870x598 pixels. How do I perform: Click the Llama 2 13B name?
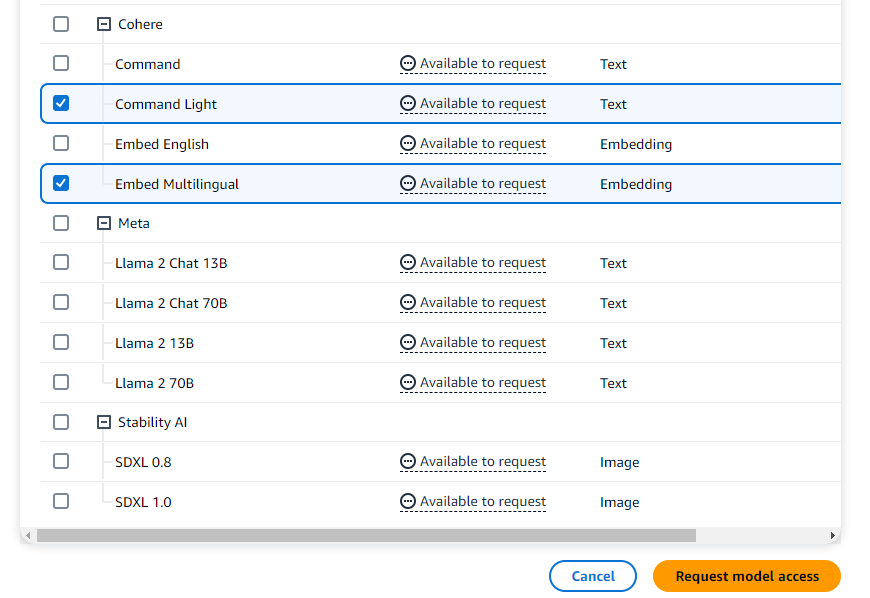pos(154,343)
